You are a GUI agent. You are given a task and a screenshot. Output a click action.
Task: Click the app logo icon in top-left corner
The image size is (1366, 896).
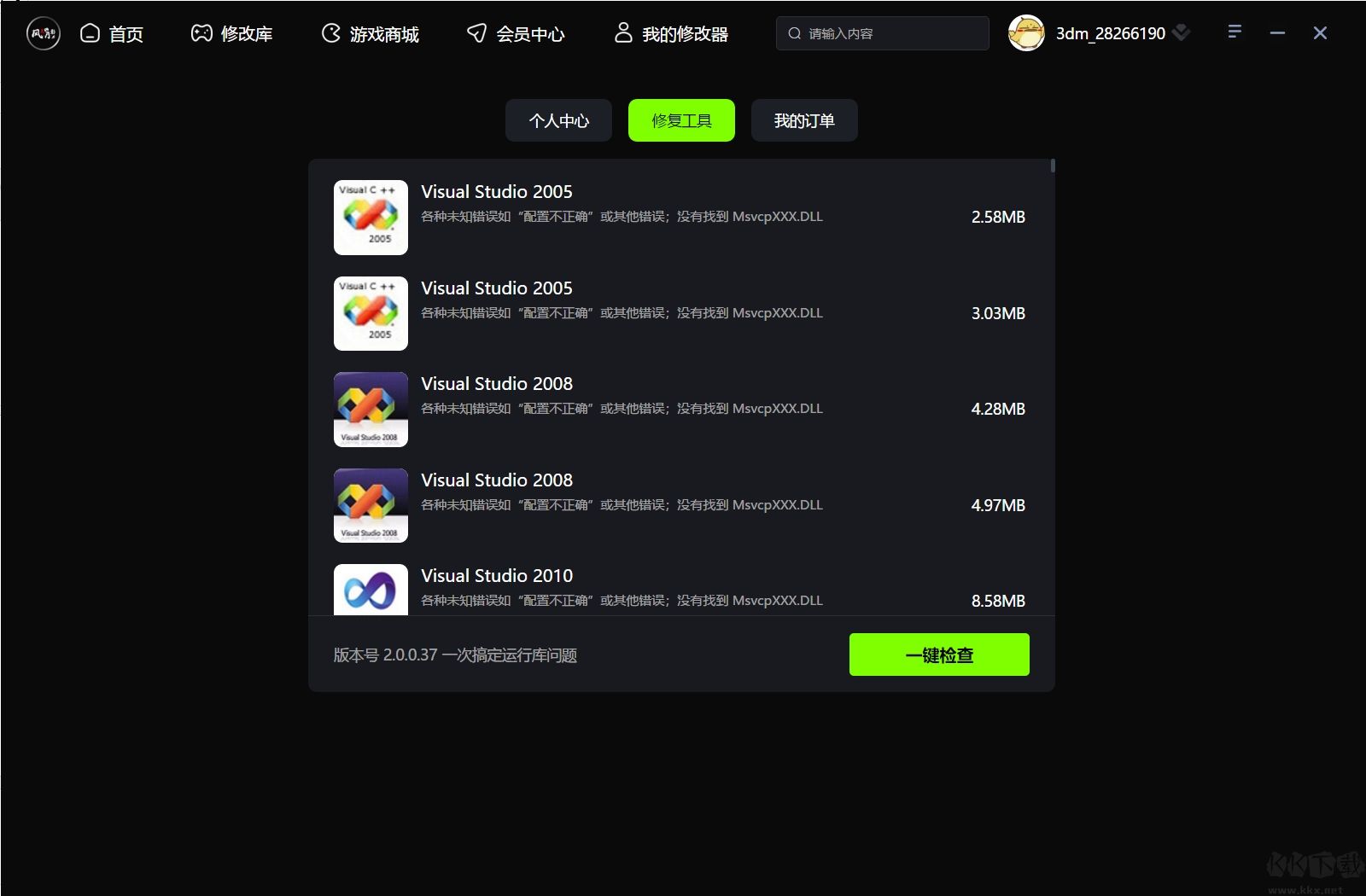coord(44,33)
